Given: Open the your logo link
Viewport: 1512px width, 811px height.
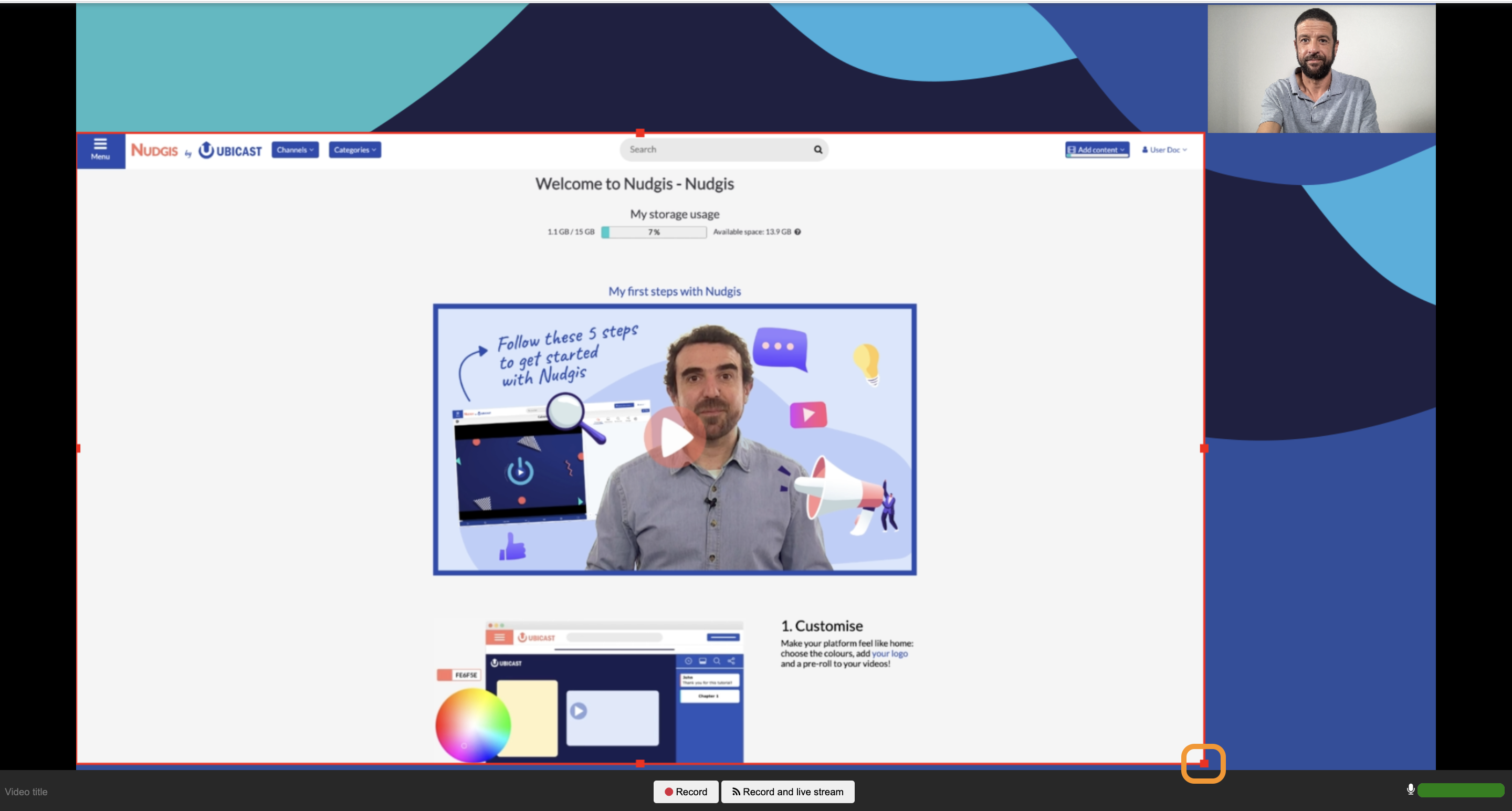Looking at the screenshot, I should [x=889, y=653].
